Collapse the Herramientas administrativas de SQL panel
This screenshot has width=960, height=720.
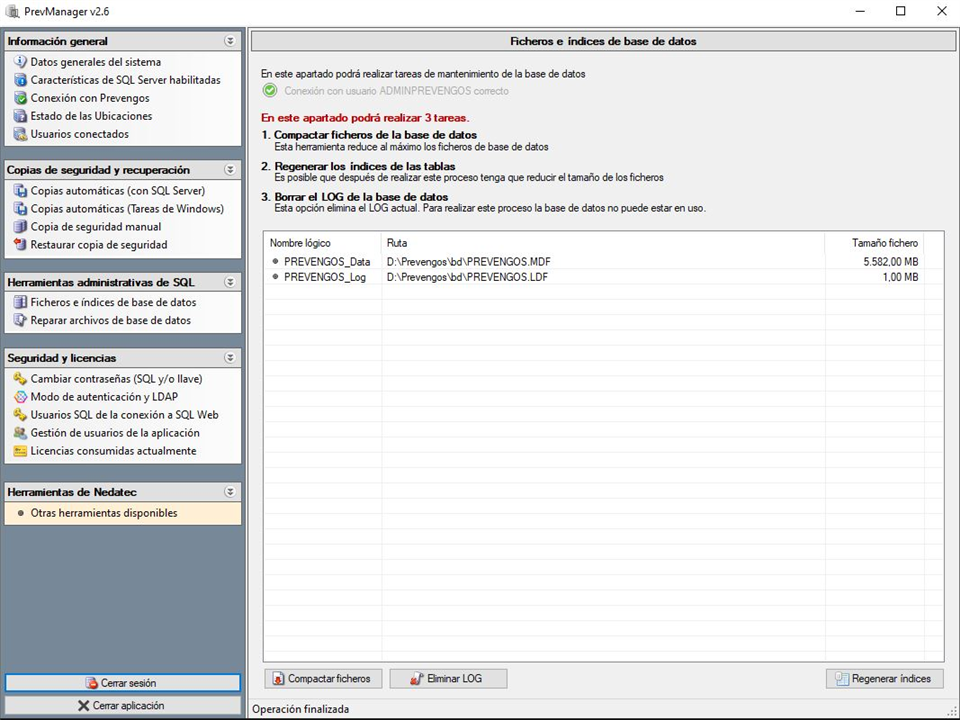(x=230, y=283)
